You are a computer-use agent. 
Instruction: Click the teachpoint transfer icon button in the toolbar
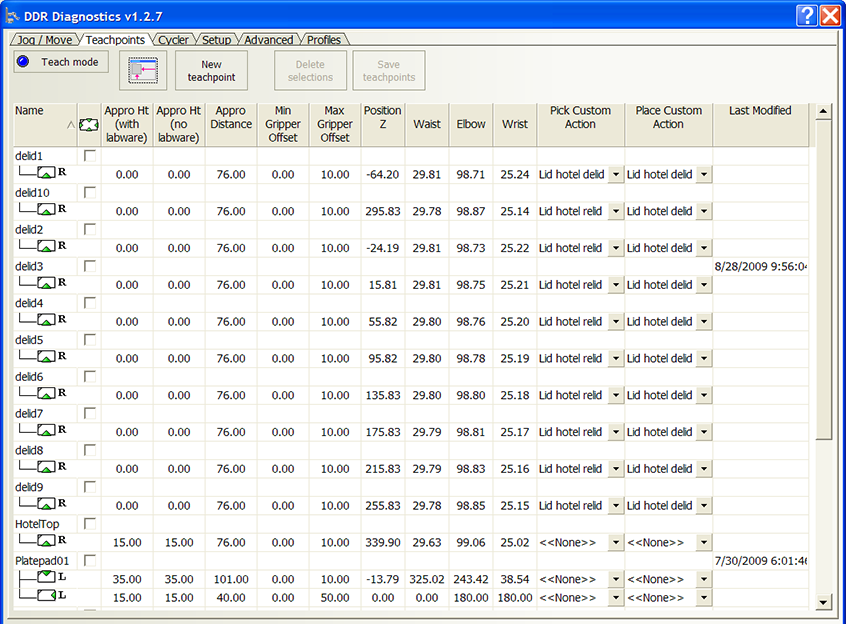(x=143, y=70)
